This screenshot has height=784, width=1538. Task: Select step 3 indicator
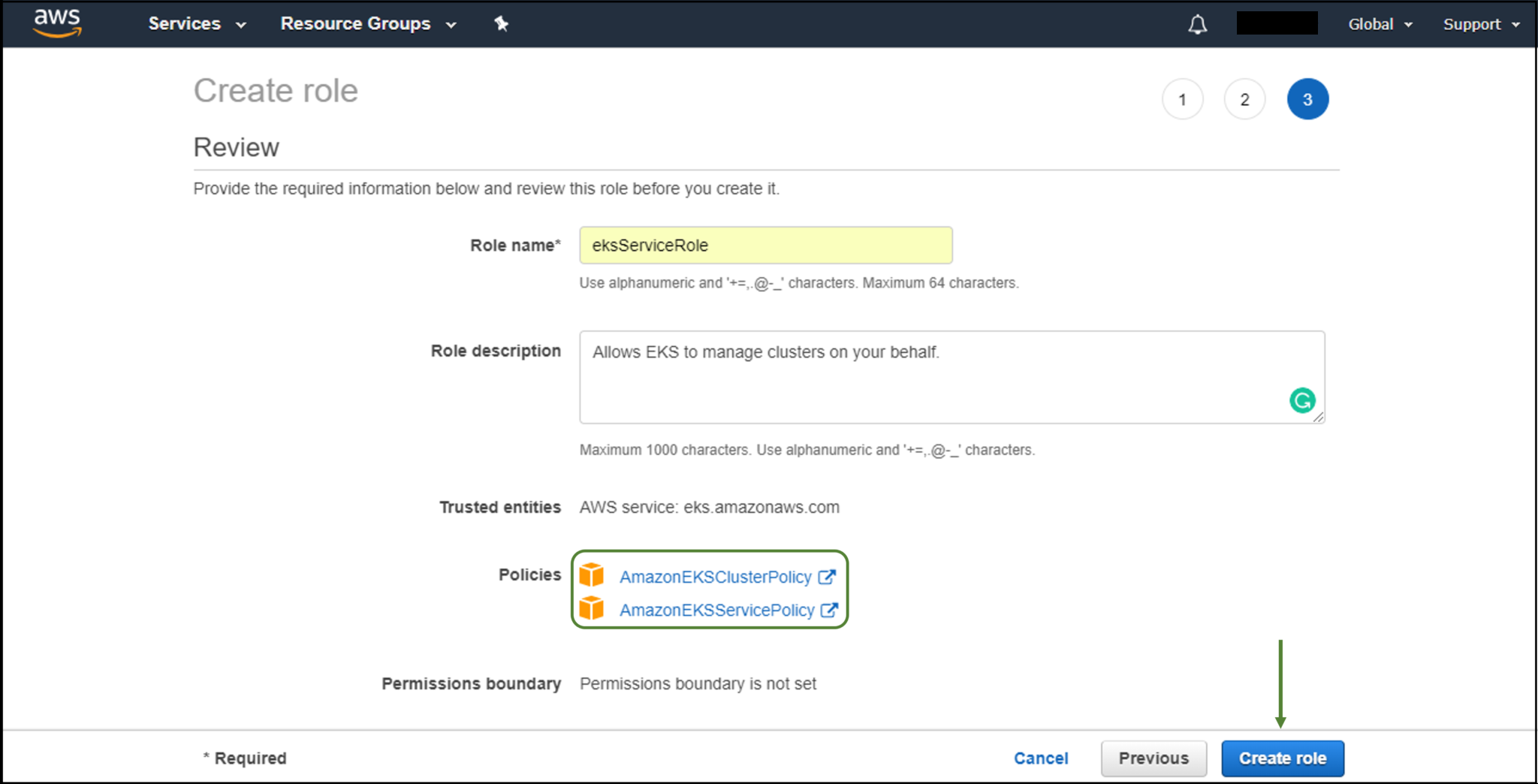point(1307,99)
